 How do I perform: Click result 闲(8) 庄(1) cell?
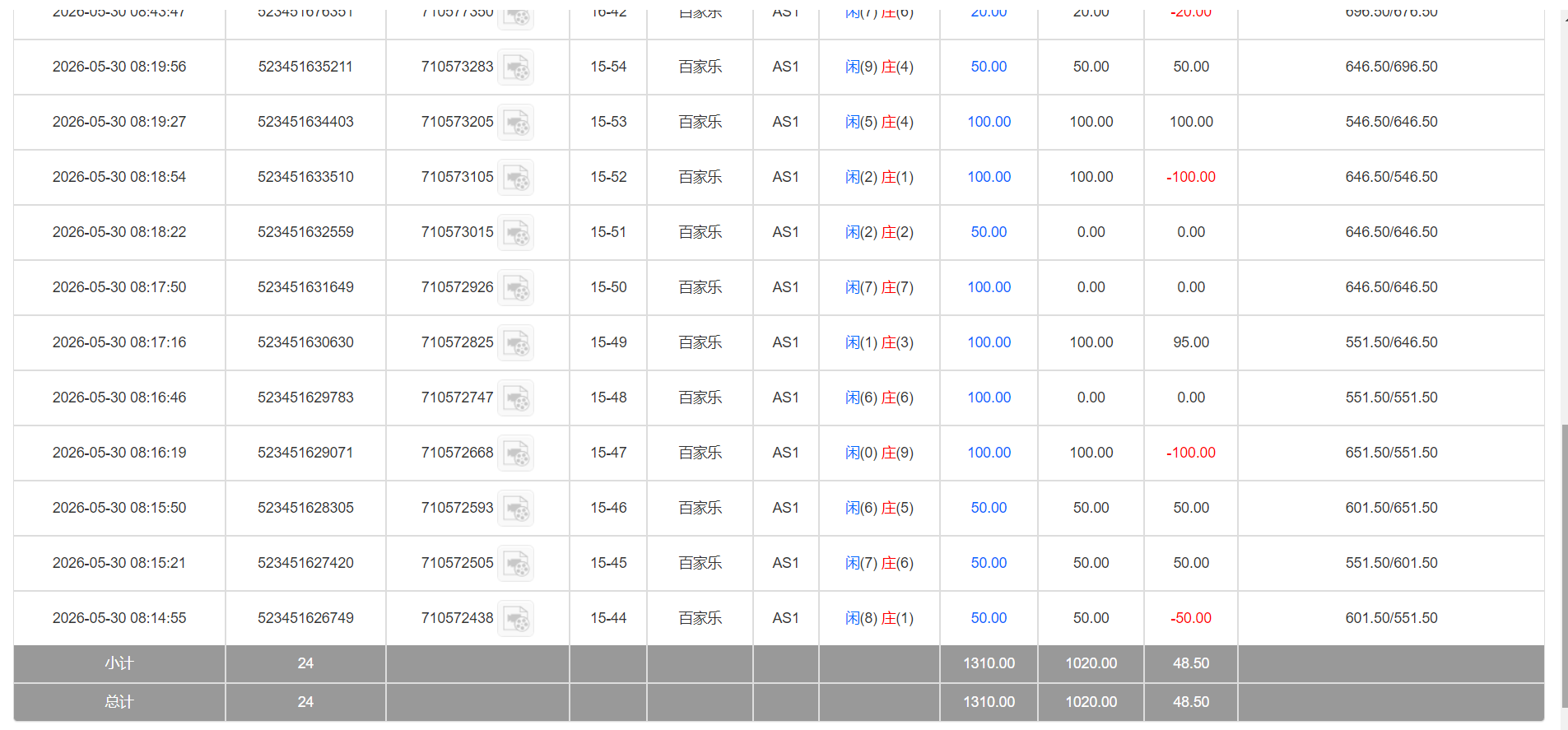coord(879,618)
